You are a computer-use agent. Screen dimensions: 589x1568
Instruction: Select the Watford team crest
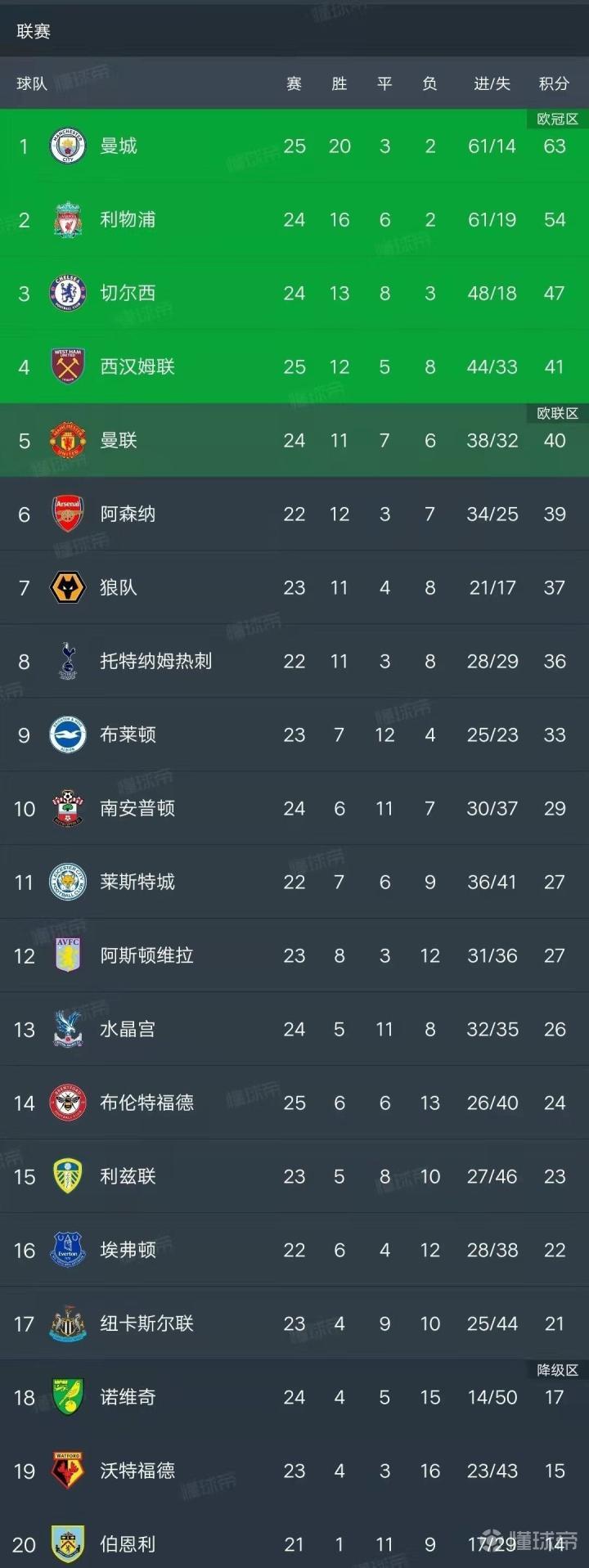[x=68, y=1471]
